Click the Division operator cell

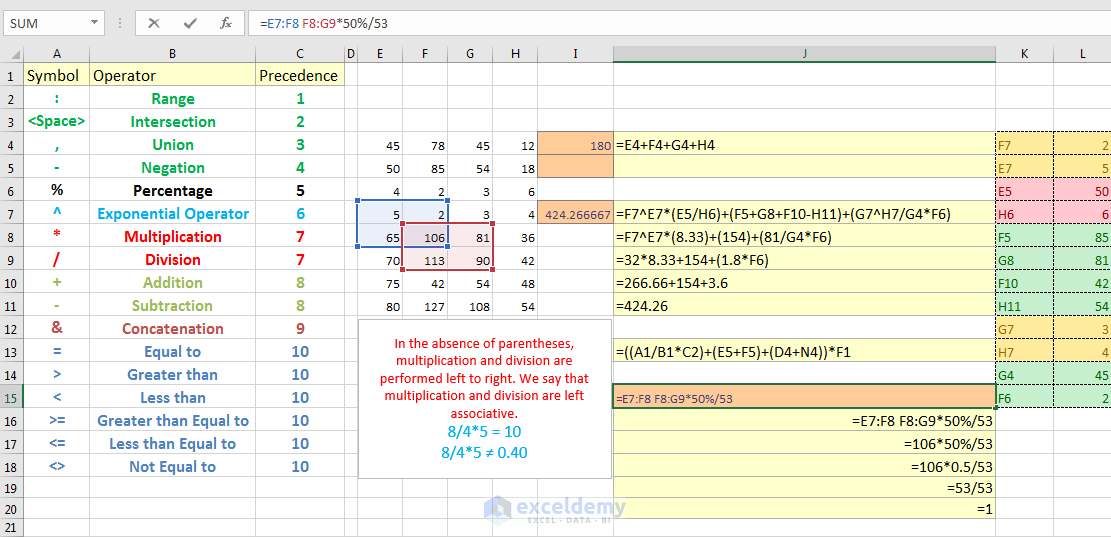(173, 259)
